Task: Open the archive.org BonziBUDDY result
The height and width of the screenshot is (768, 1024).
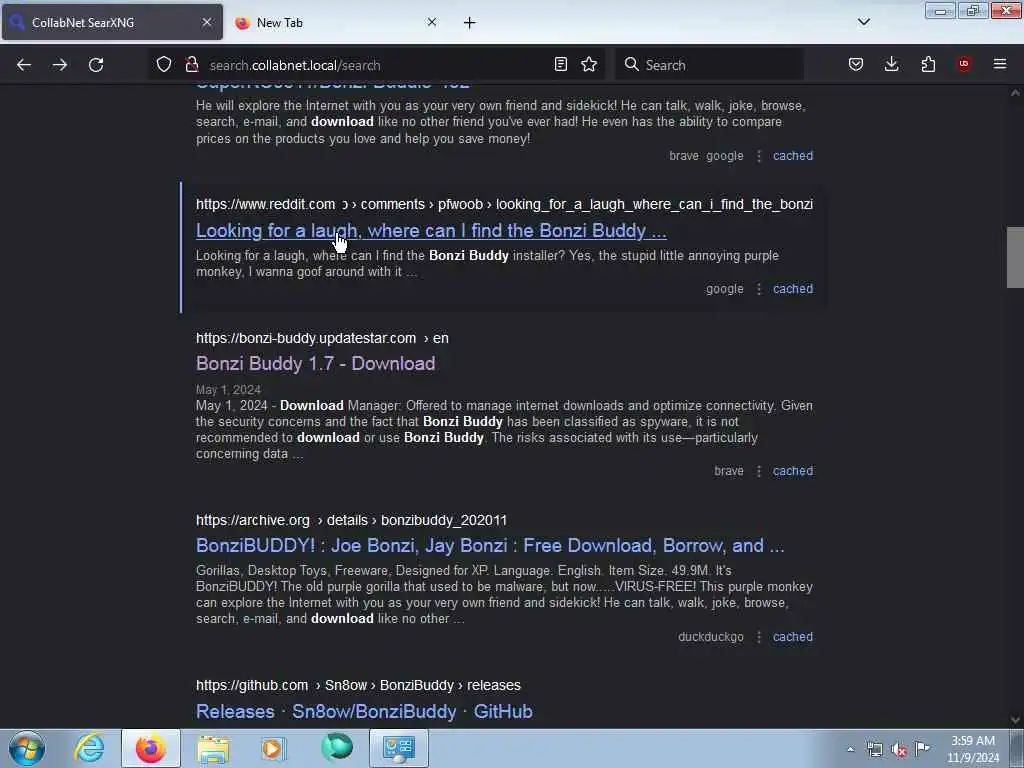Action: pyautogui.click(x=490, y=545)
